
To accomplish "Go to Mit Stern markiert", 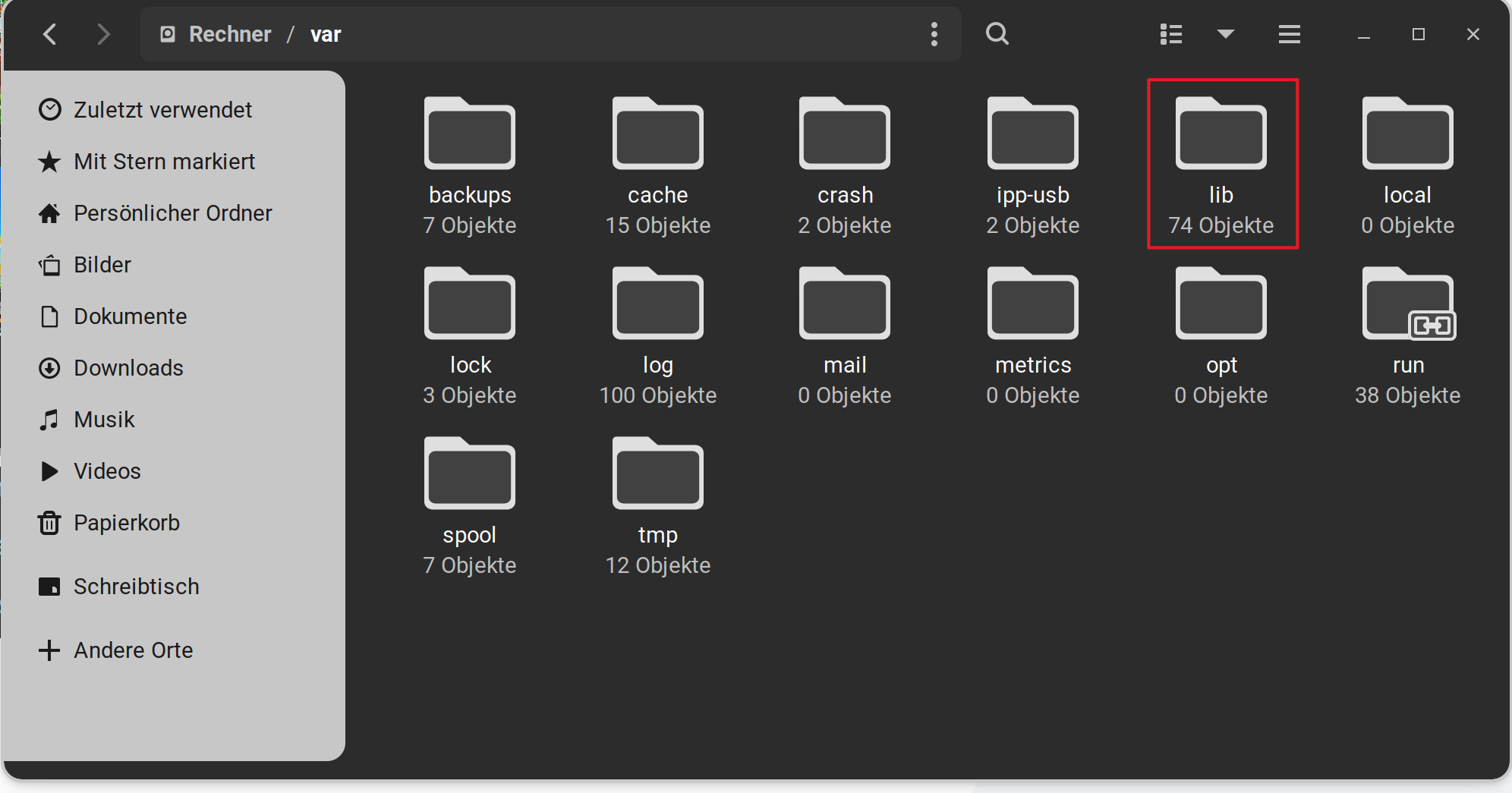I will (x=164, y=162).
